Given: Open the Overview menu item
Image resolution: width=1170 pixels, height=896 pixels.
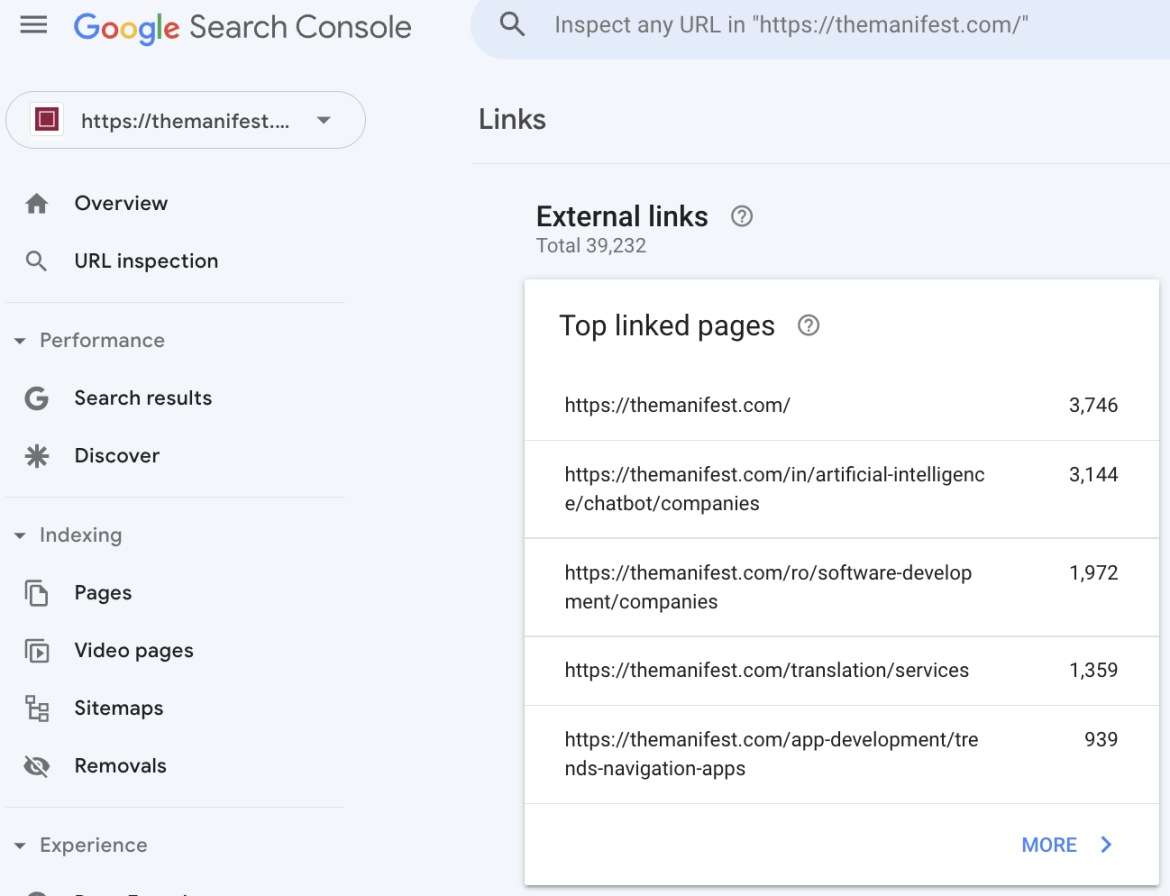Looking at the screenshot, I should tap(120, 202).
